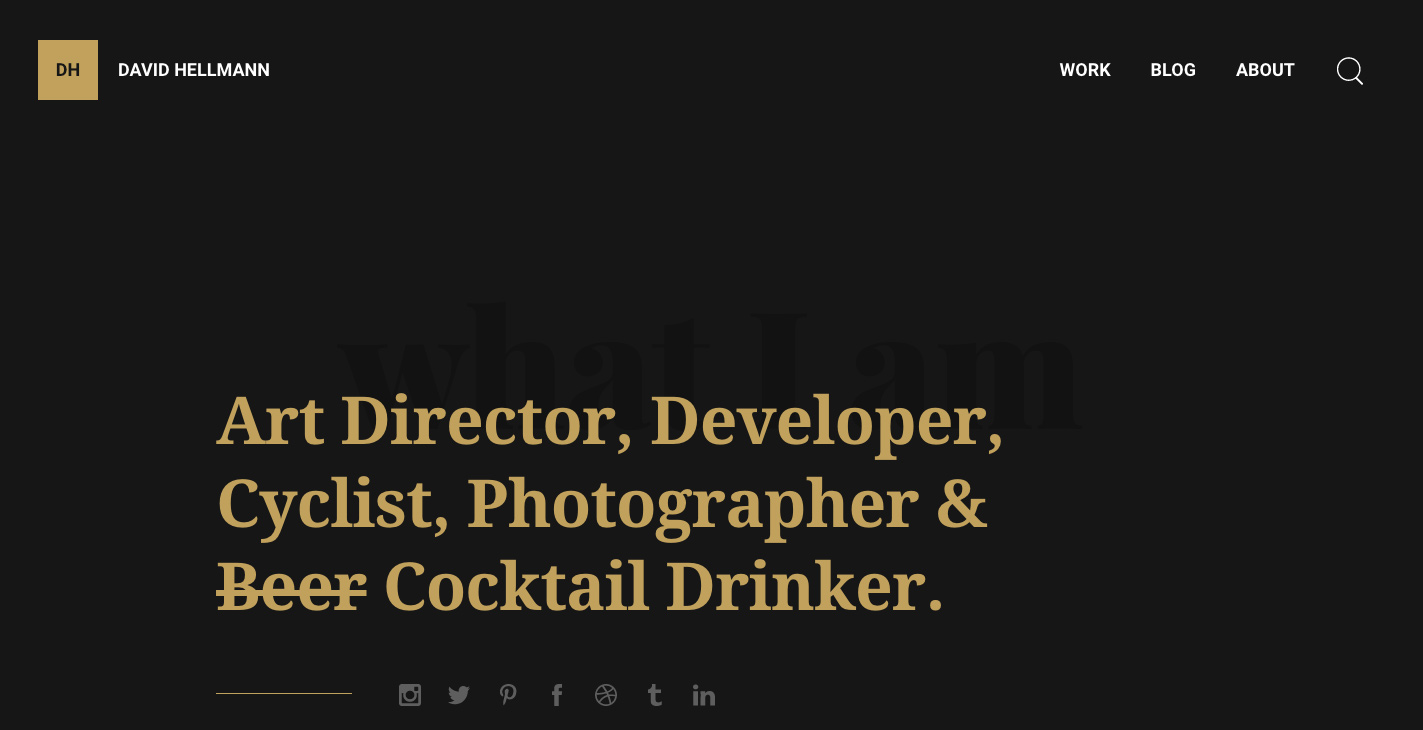Open the Dribbble basketball icon
Viewport: 1423px width, 730px height.
point(606,695)
